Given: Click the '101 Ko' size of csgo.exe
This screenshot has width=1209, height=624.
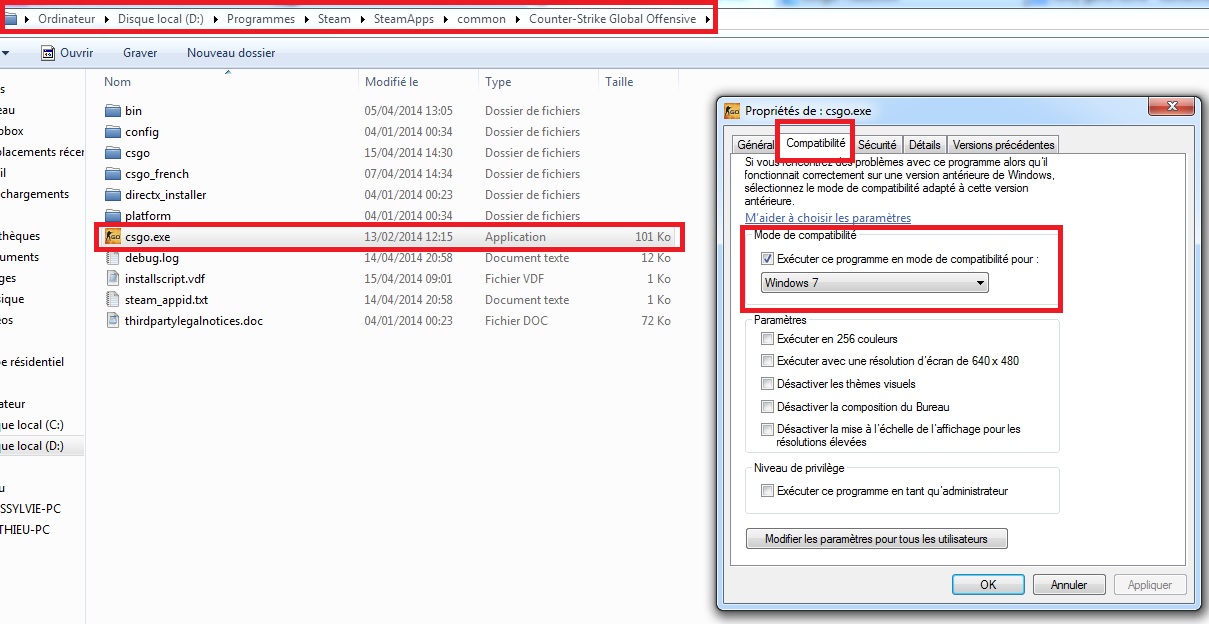Looking at the screenshot, I should point(653,237).
